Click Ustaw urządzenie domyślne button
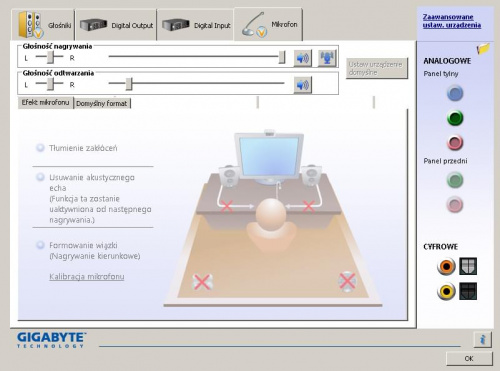The image size is (500, 371). [377, 68]
